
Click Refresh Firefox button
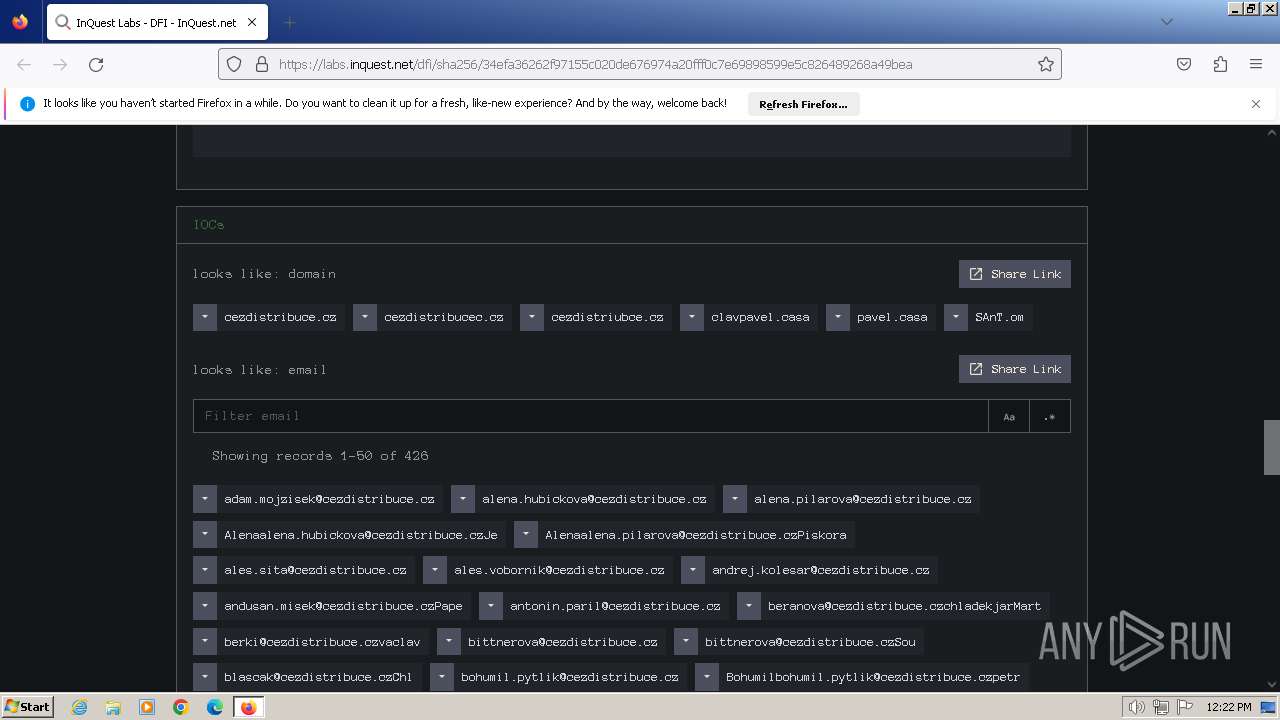803,104
